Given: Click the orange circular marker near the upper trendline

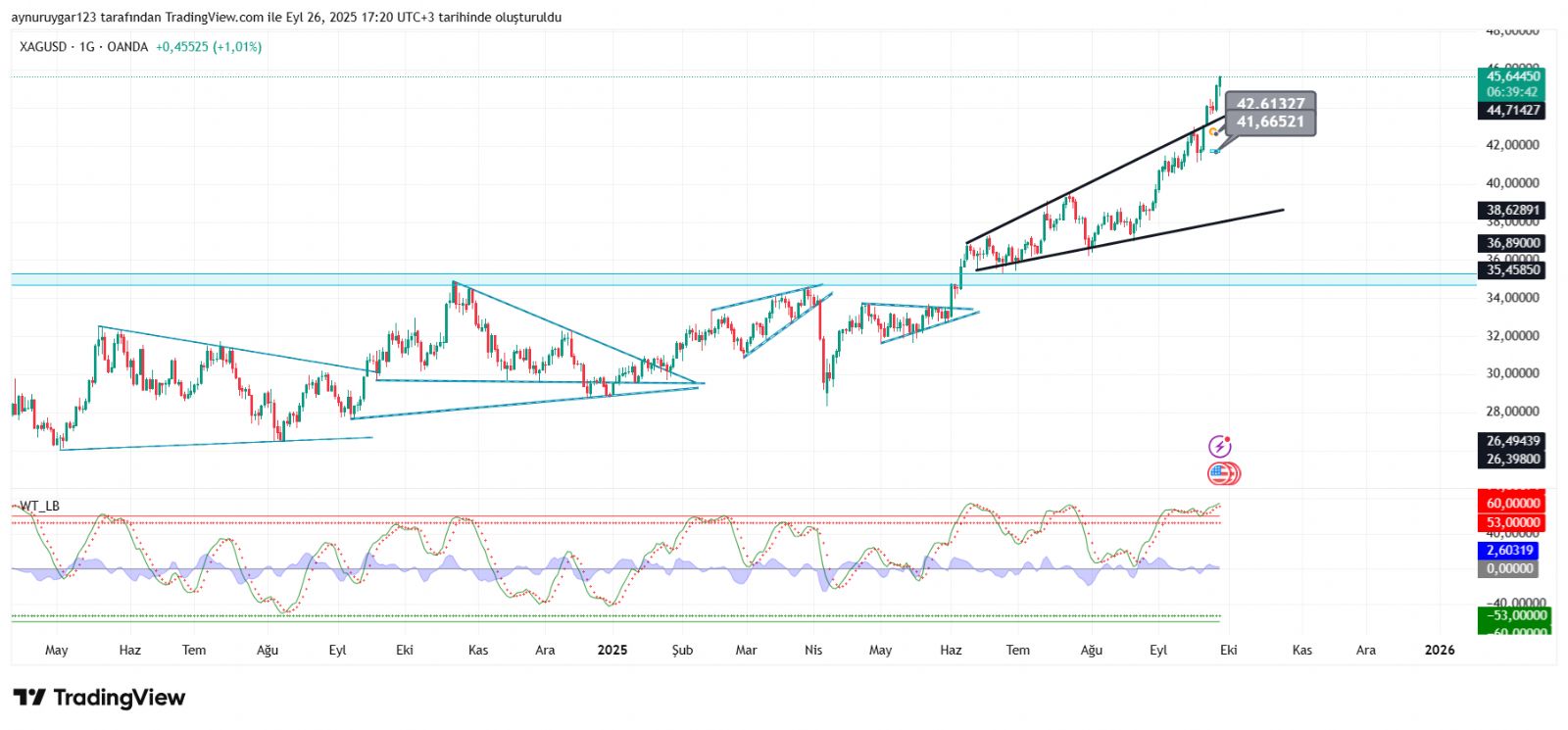Looking at the screenshot, I should pyautogui.click(x=1212, y=131).
